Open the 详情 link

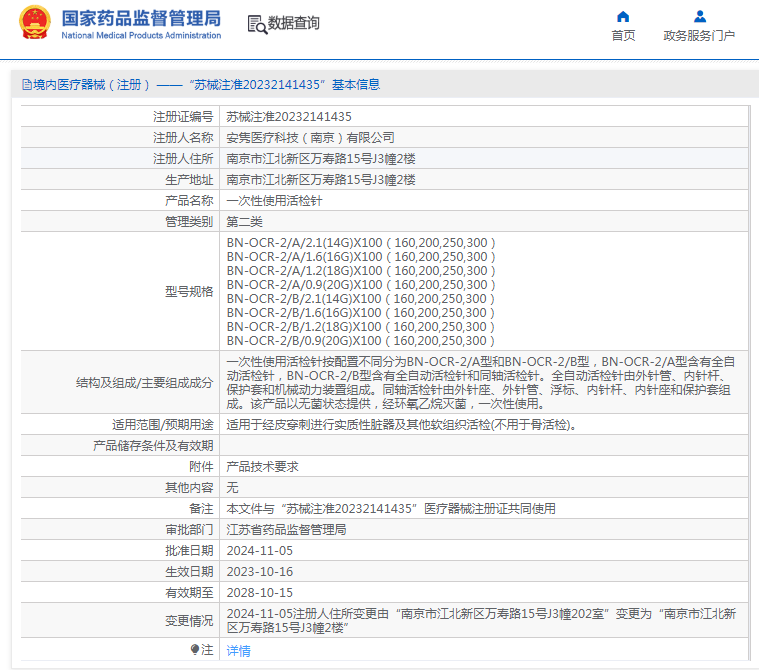tap(238, 651)
